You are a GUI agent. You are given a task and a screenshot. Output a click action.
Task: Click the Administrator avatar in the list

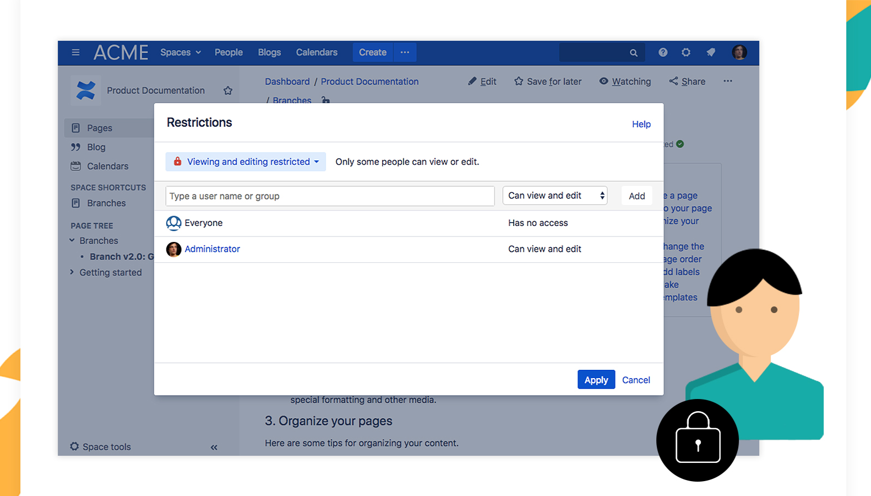pyautogui.click(x=173, y=249)
